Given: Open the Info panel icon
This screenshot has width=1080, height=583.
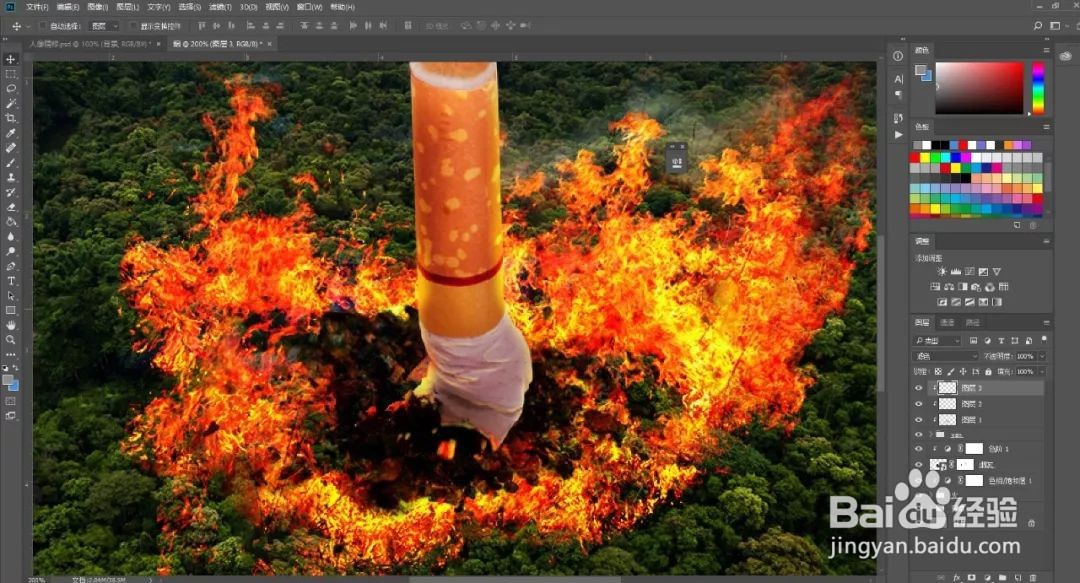Looking at the screenshot, I should (x=897, y=57).
